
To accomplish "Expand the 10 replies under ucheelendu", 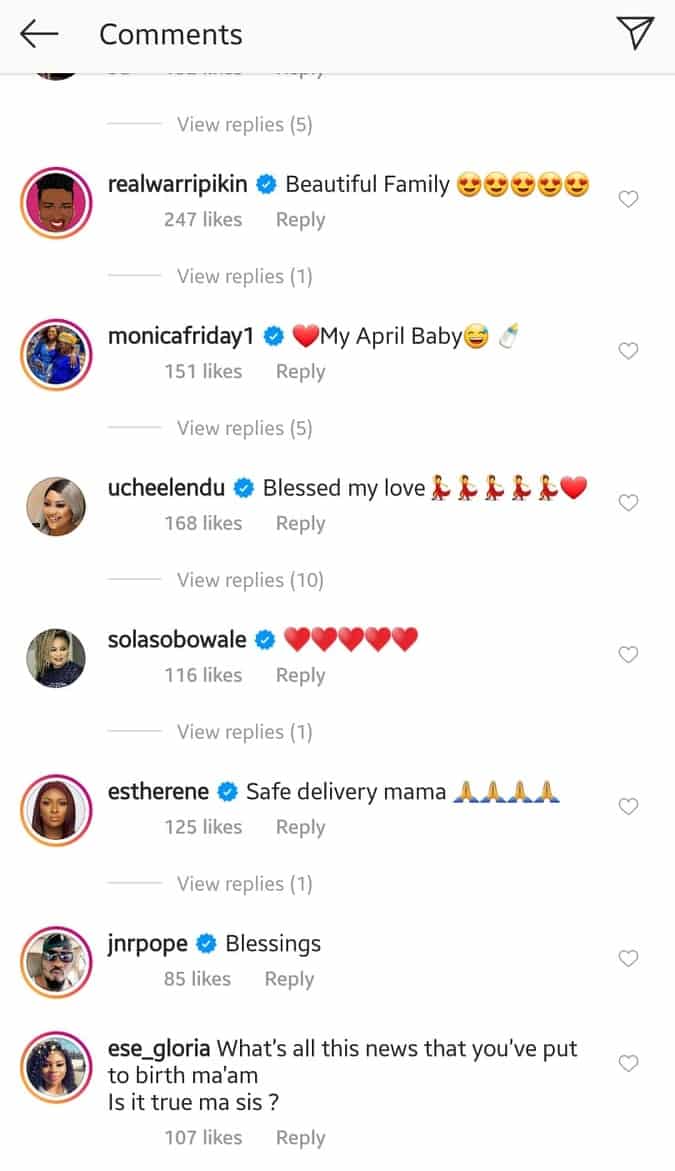I will 250,580.
